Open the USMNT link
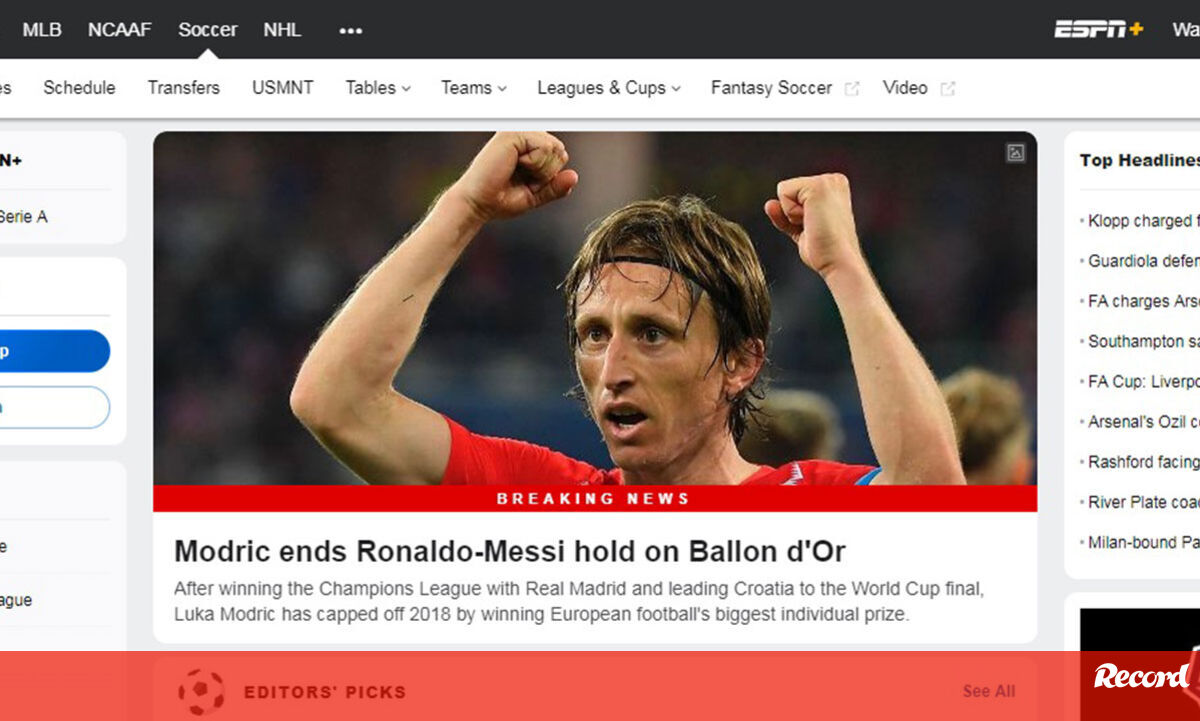The image size is (1200, 721). click(x=283, y=87)
